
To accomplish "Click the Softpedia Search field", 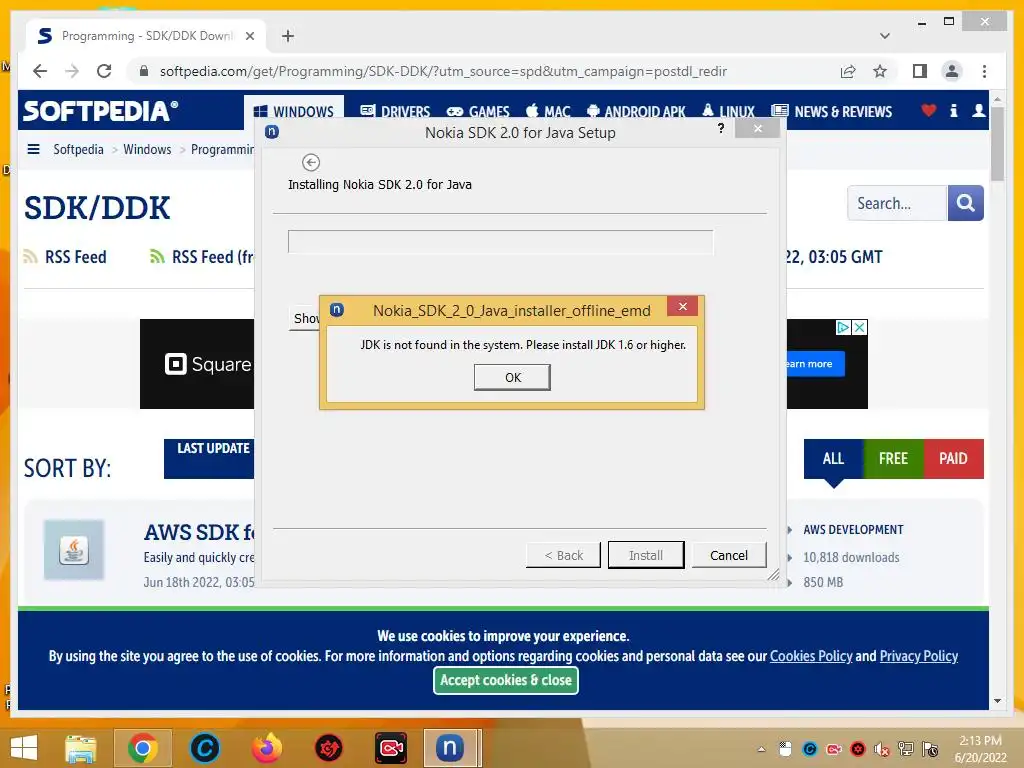I will [897, 203].
